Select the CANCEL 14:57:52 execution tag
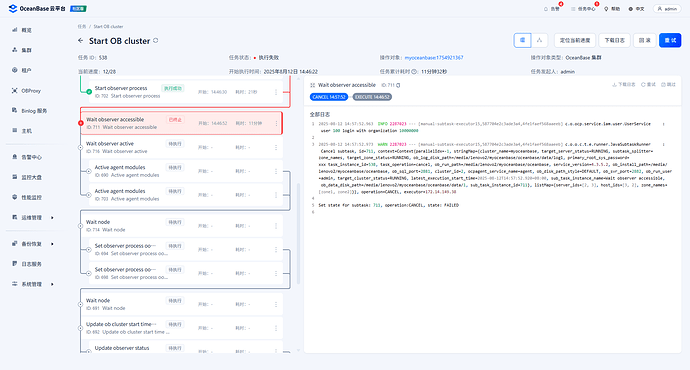The image size is (690, 370). (329, 97)
